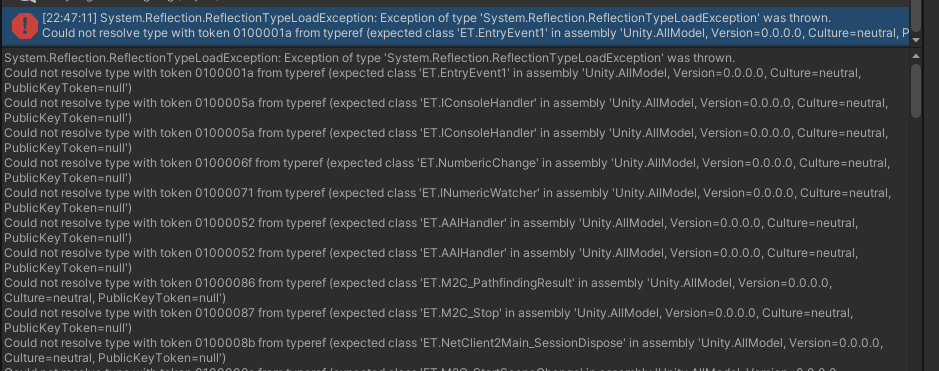The image size is (939, 371).
Task: Click the second 'ET.AAIHandler' token 01000052 line
Action: [431, 260]
